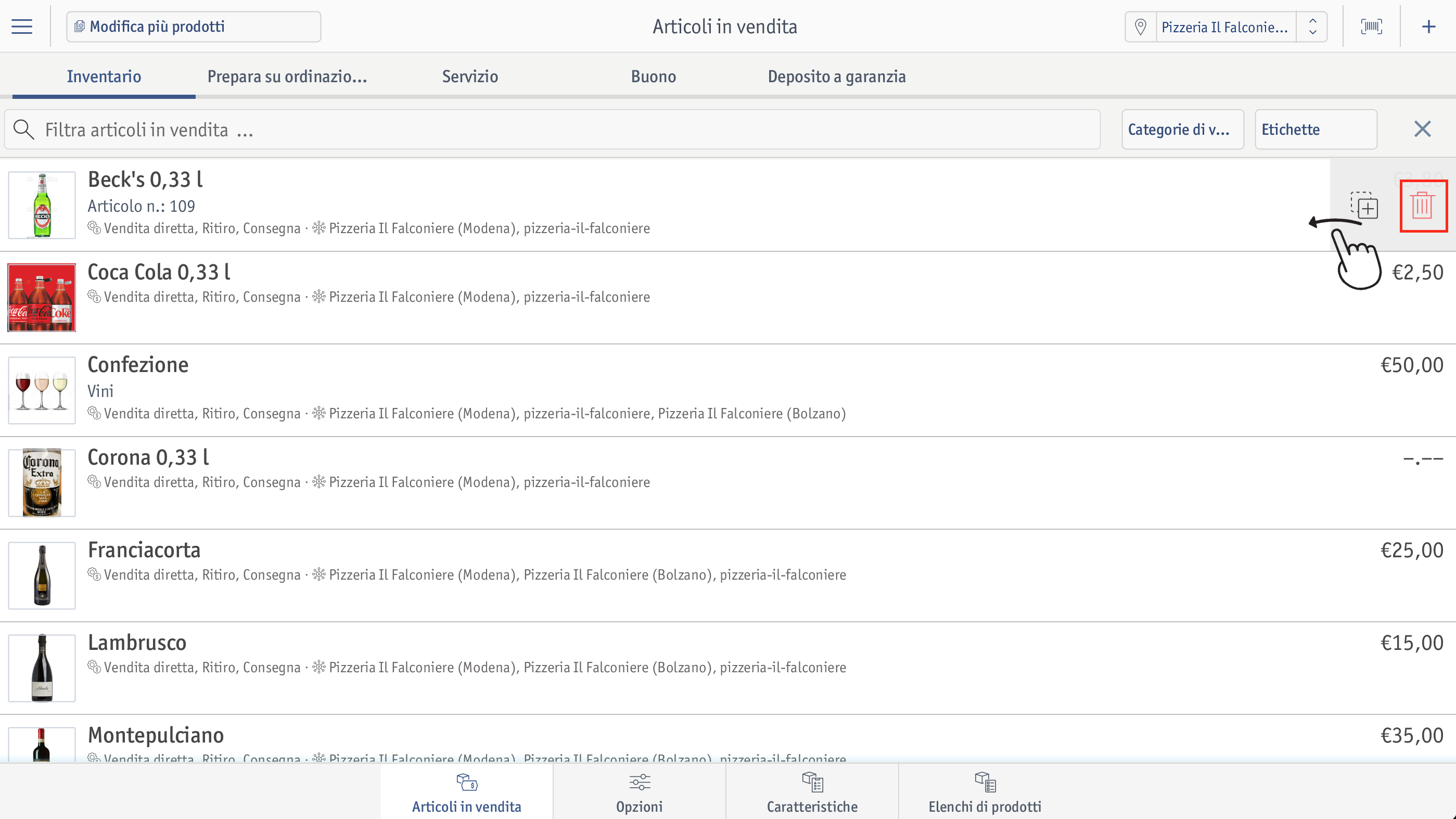Image resolution: width=1456 pixels, height=819 pixels.
Task: Select Articolo n.: 109 text
Action: [142, 206]
